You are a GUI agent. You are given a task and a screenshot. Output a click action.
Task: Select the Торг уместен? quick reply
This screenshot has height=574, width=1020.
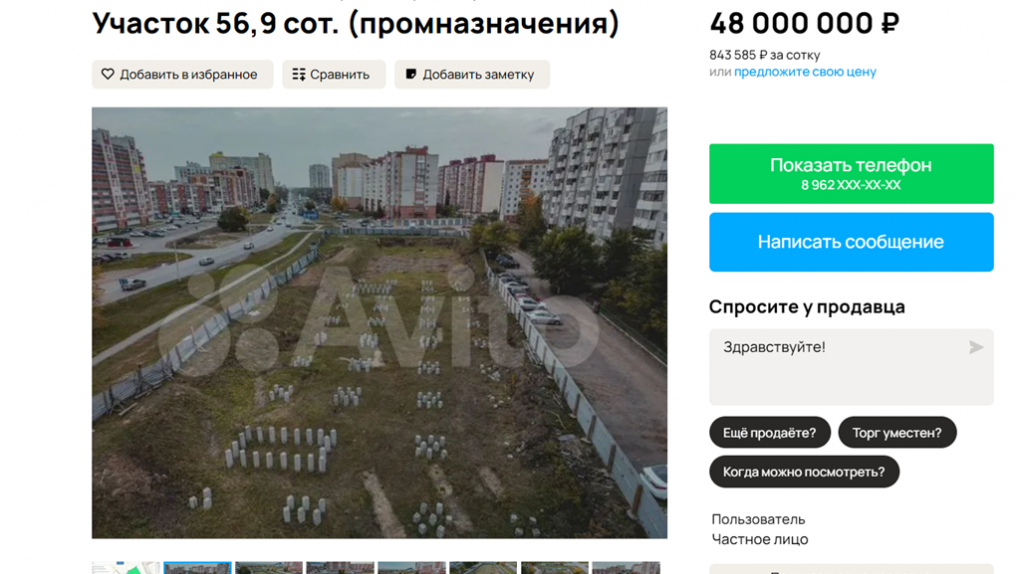point(897,433)
